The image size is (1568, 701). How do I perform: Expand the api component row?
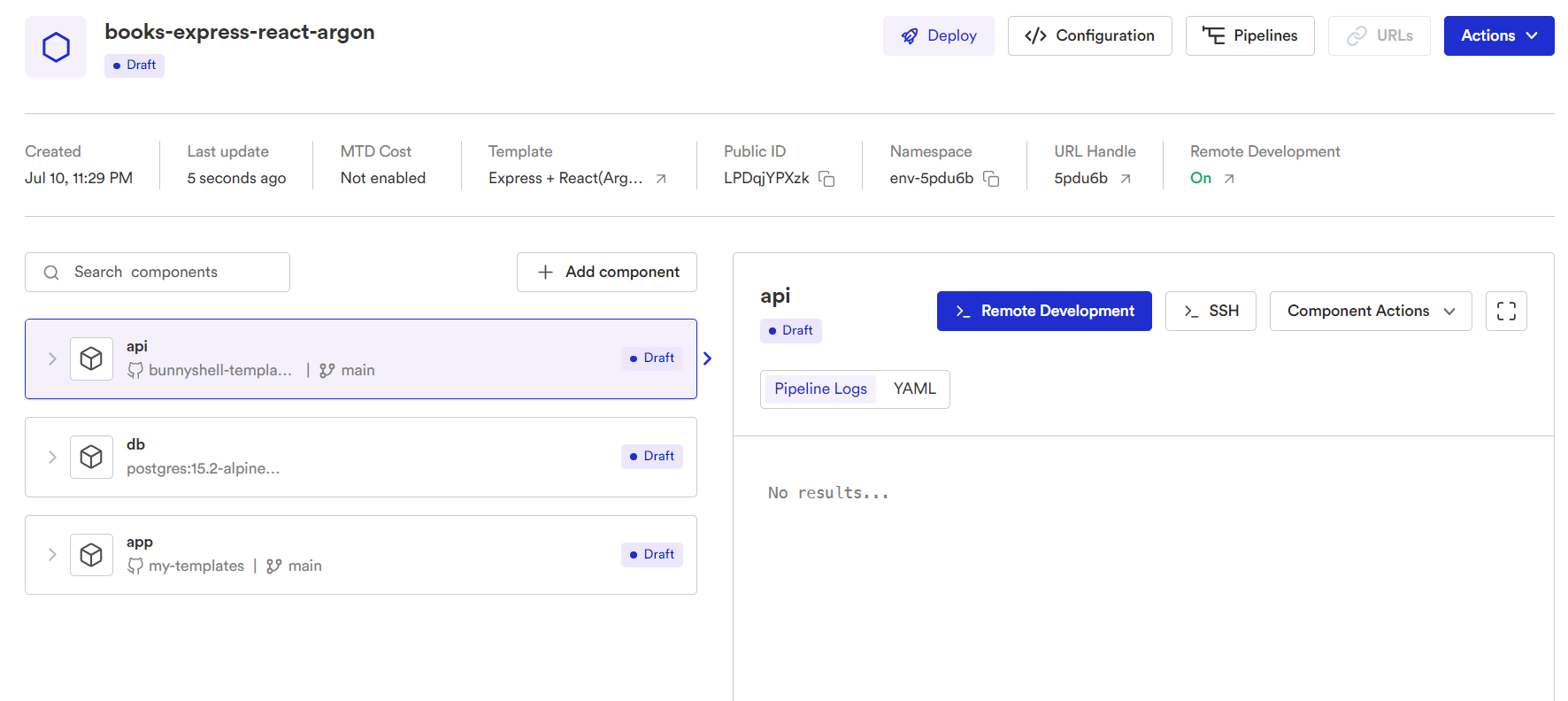(x=52, y=358)
